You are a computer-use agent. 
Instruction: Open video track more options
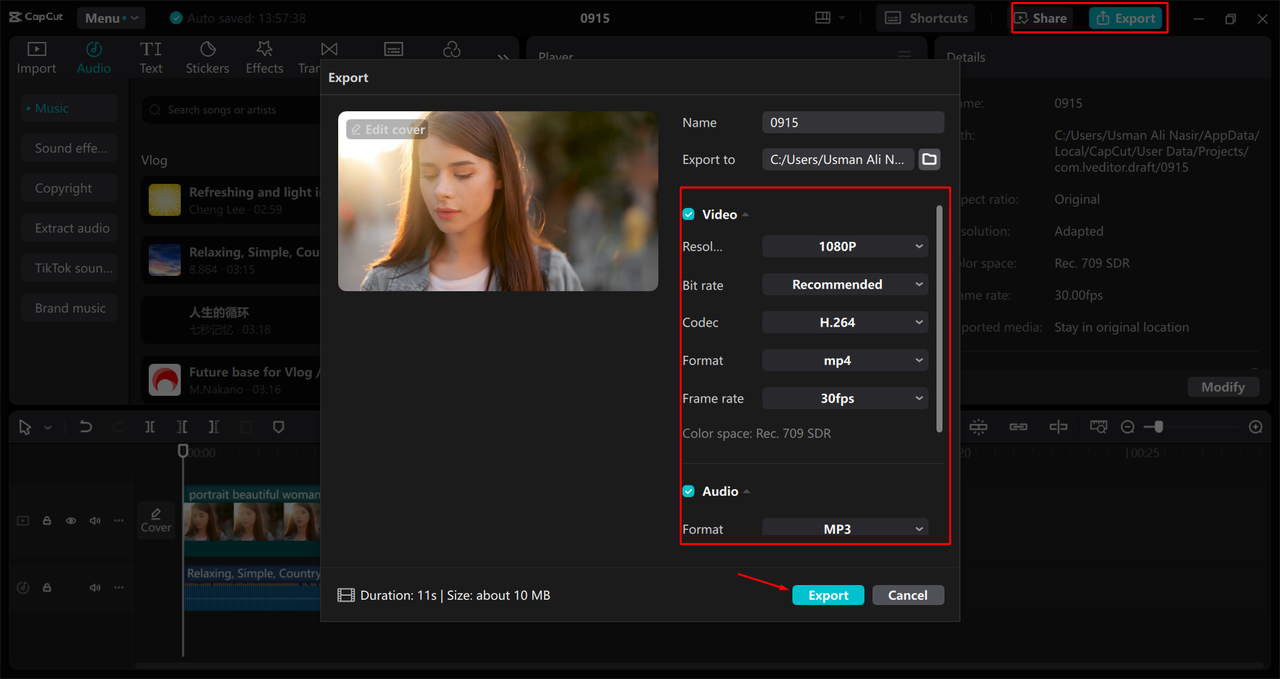119,521
